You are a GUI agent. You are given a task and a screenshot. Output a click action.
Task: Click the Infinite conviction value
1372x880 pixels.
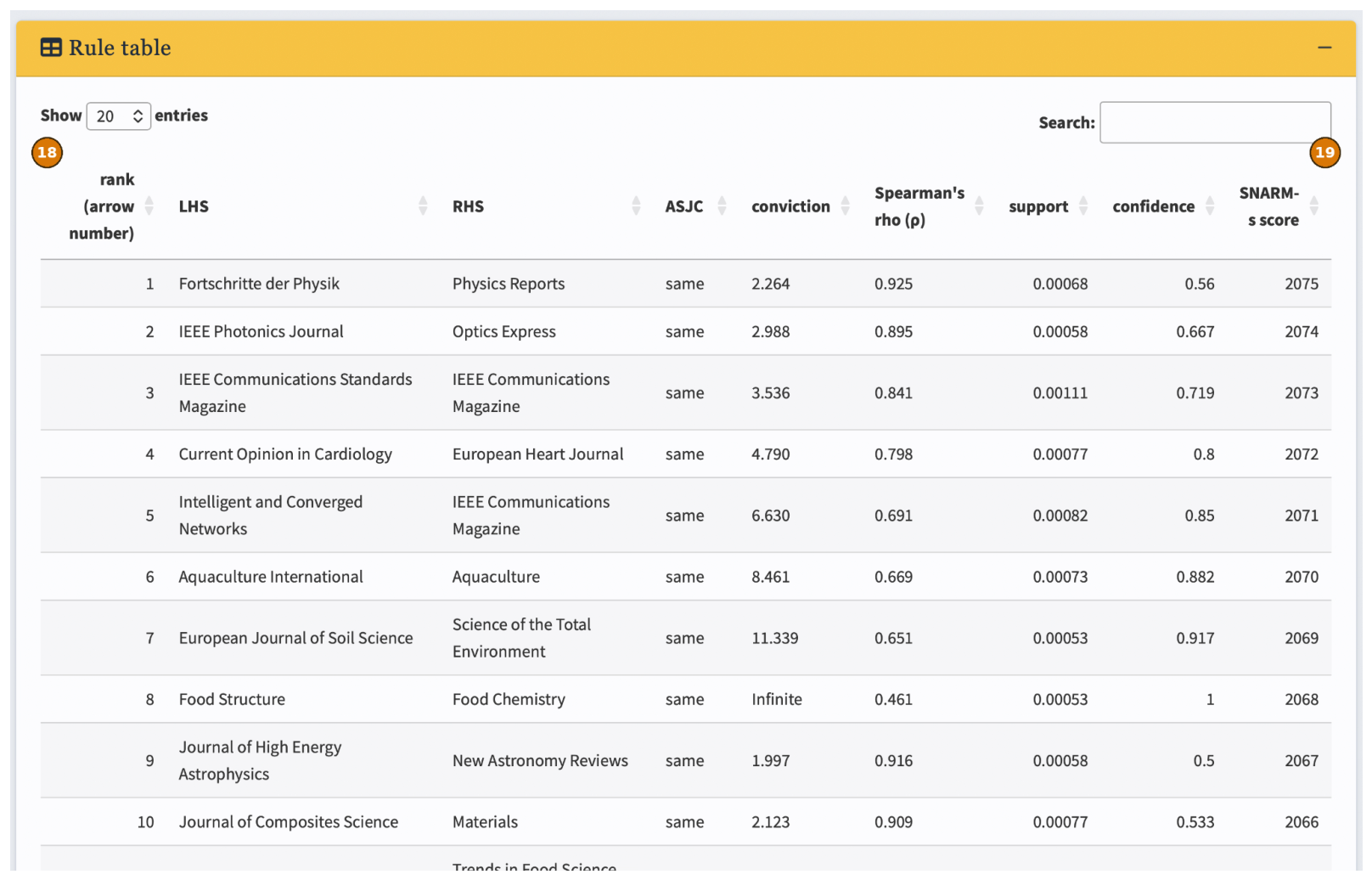point(776,699)
